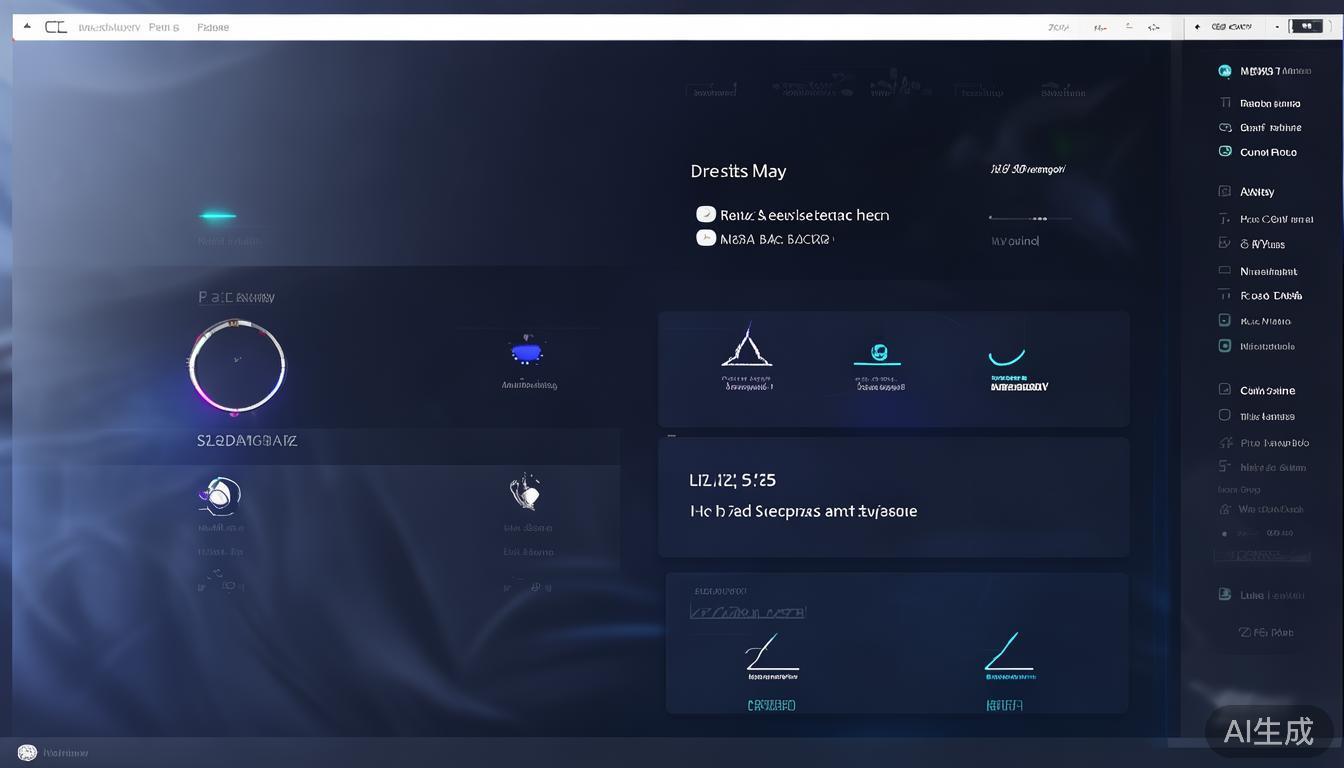
Task: Click the back arrow in right panel header
Action: pos(1198,27)
